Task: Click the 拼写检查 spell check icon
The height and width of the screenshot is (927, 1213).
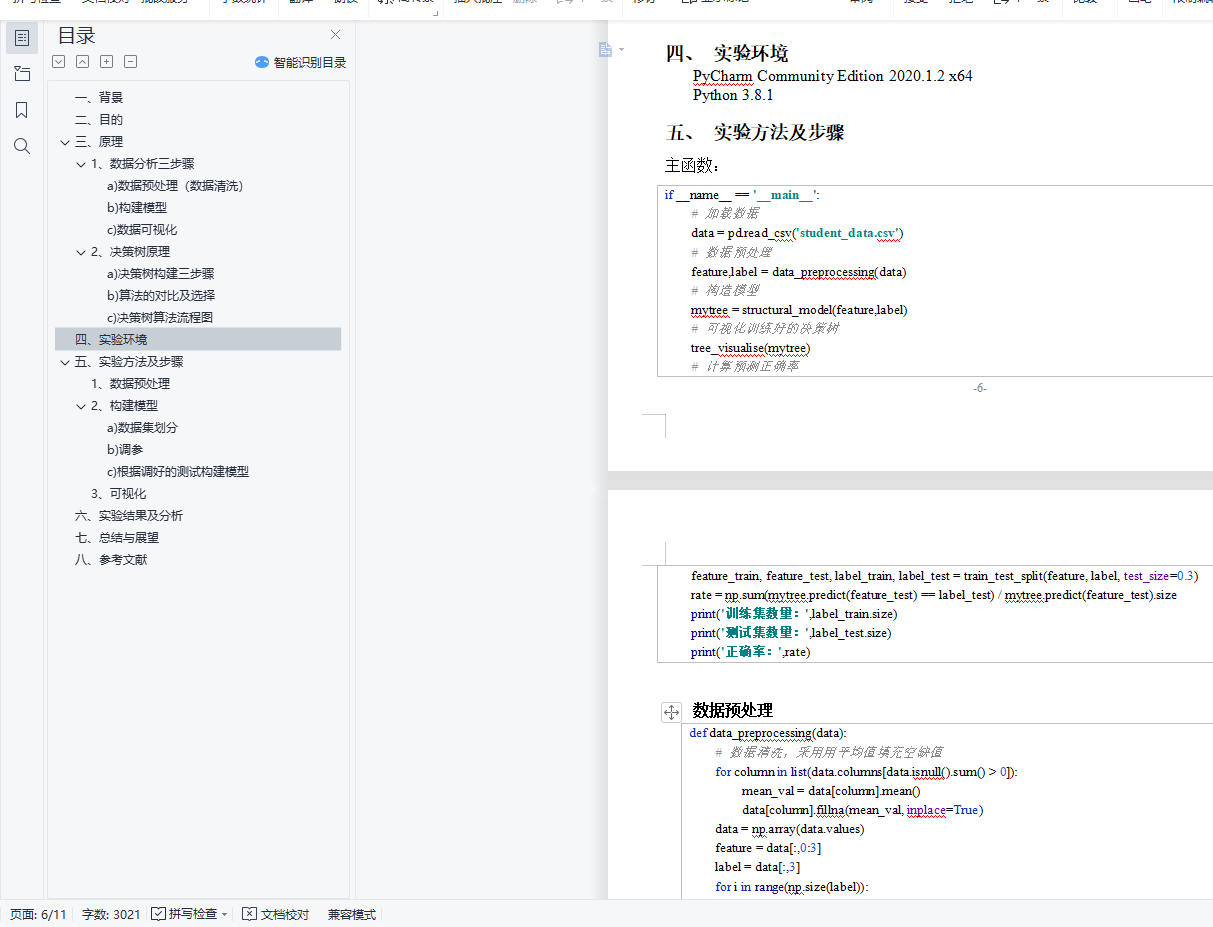Action: 158,914
